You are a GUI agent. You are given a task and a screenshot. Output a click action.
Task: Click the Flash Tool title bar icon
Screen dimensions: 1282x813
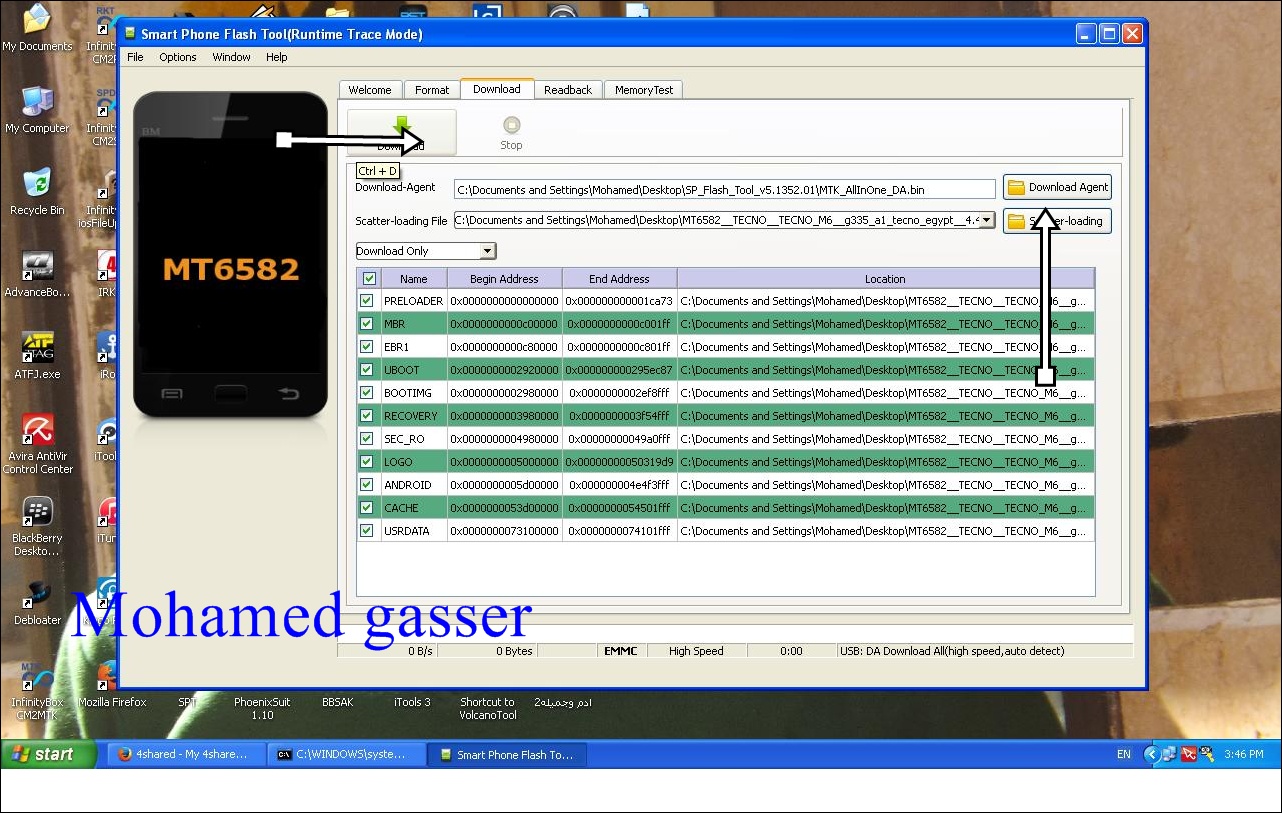click(129, 33)
